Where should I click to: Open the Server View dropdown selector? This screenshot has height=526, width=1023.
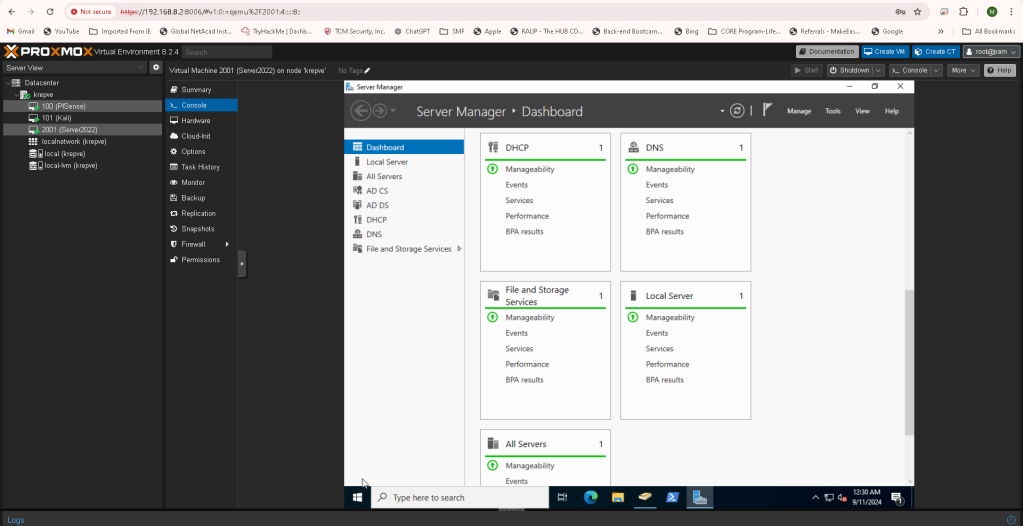click(73, 68)
